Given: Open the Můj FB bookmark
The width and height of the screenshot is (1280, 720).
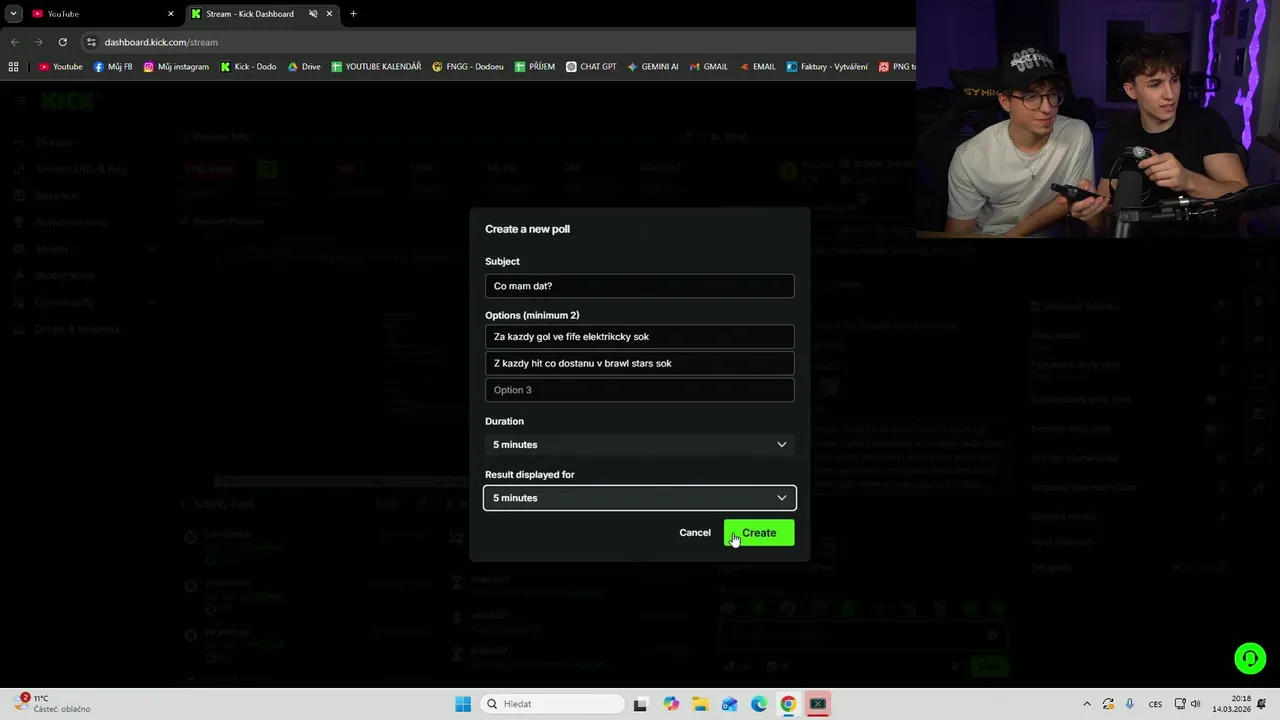Looking at the screenshot, I should tap(113, 67).
